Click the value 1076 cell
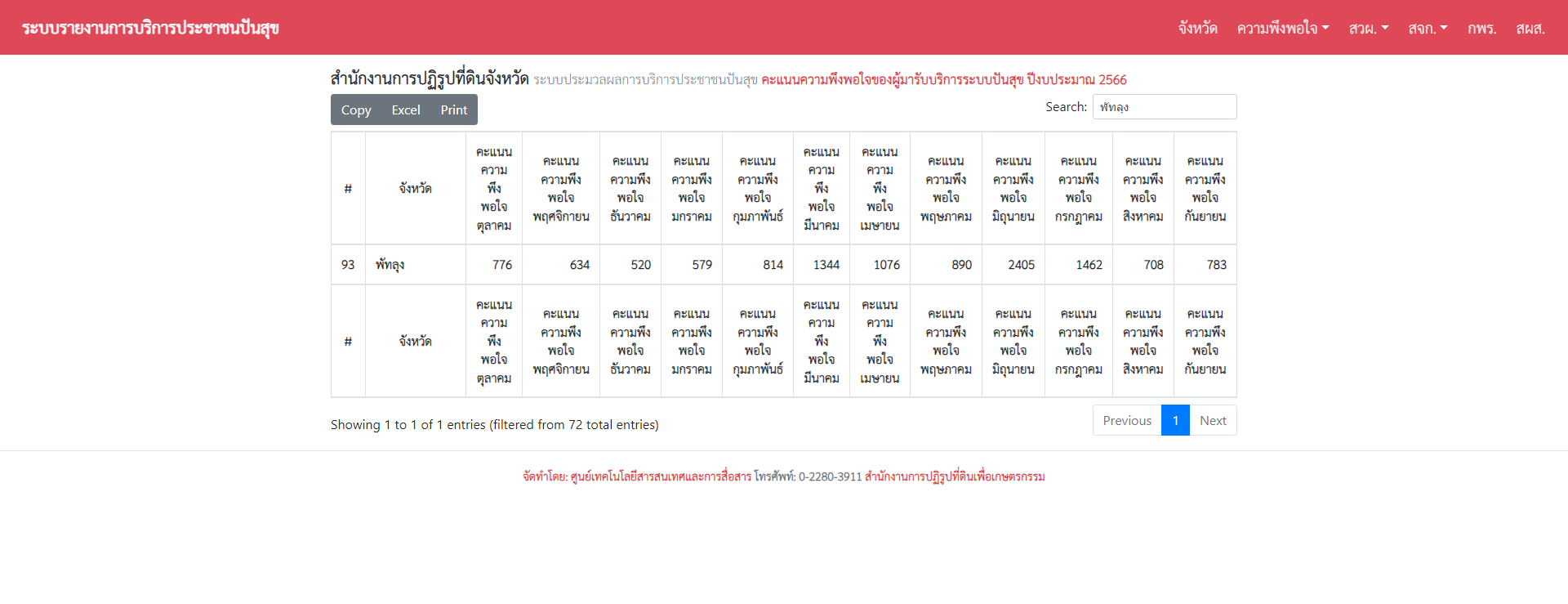Screen dimensions: 1568x604 880,265
